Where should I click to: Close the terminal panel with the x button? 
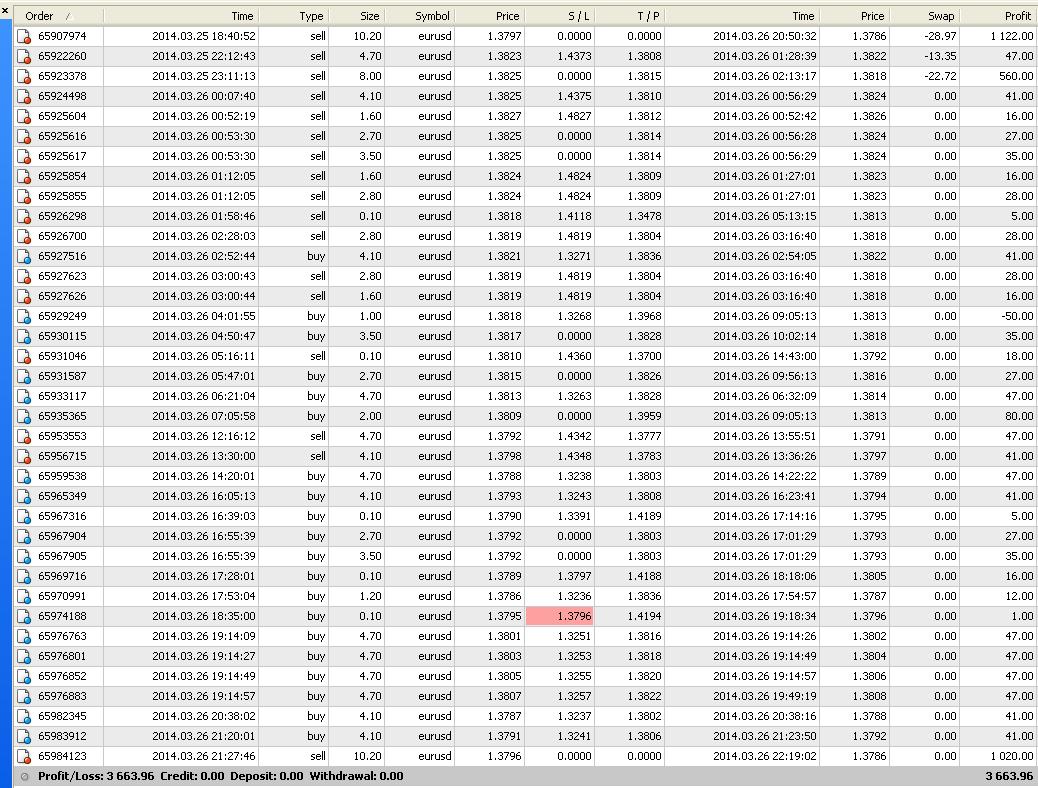(5, 11)
